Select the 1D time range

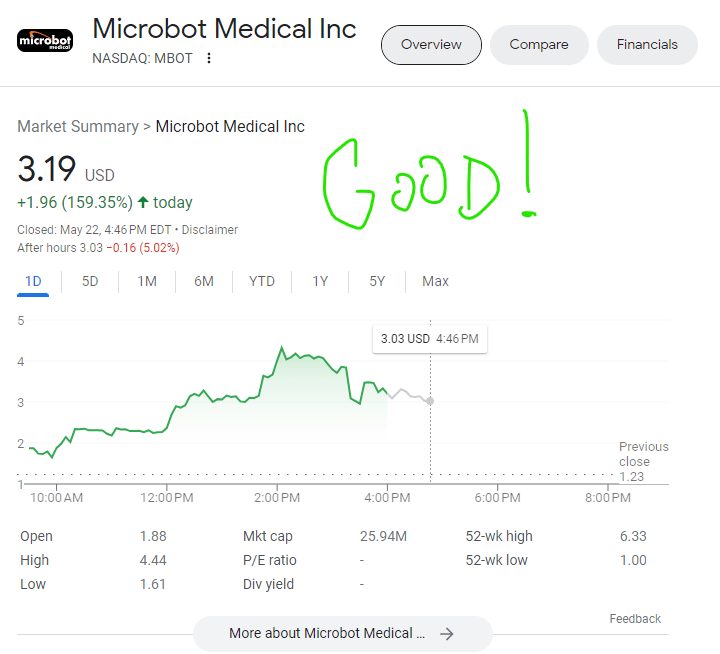coord(33,281)
